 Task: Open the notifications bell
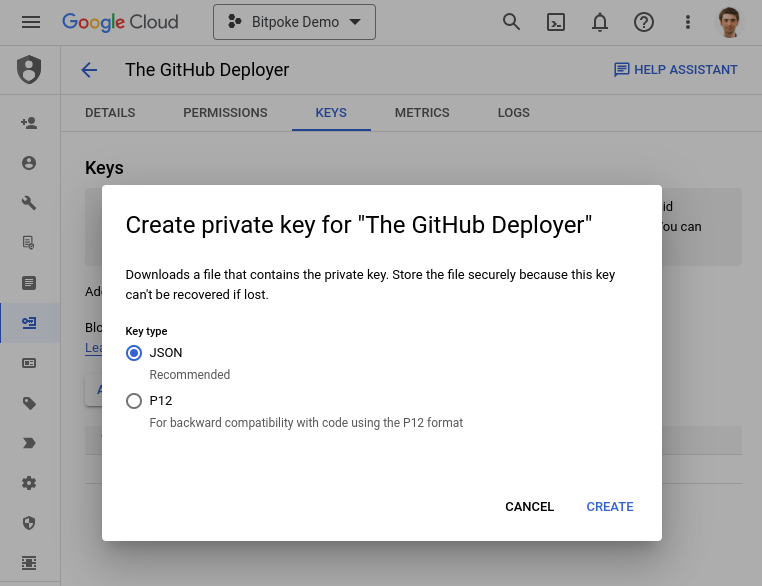click(x=600, y=22)
